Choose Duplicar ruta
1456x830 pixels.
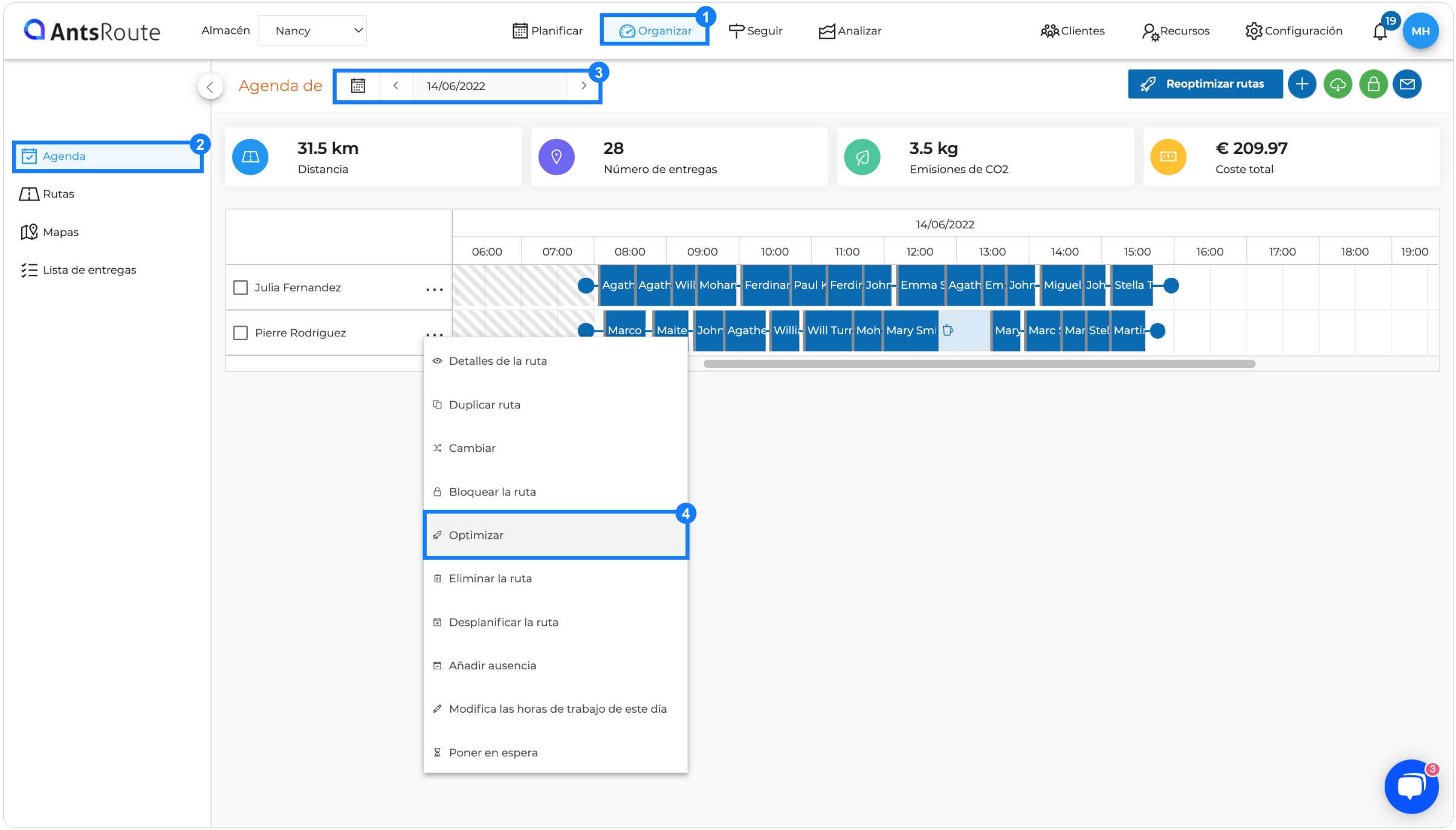click(555, 405)
